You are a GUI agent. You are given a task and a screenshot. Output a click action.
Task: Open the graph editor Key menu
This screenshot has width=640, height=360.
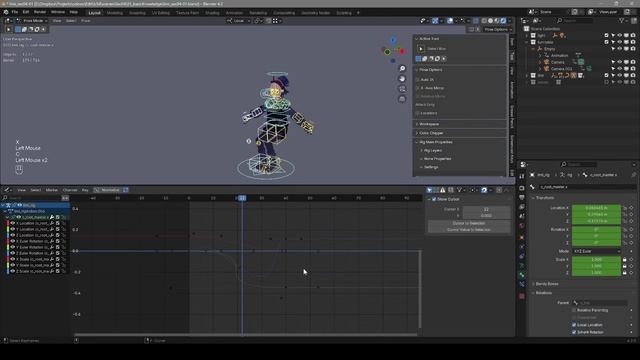[85, 190]
